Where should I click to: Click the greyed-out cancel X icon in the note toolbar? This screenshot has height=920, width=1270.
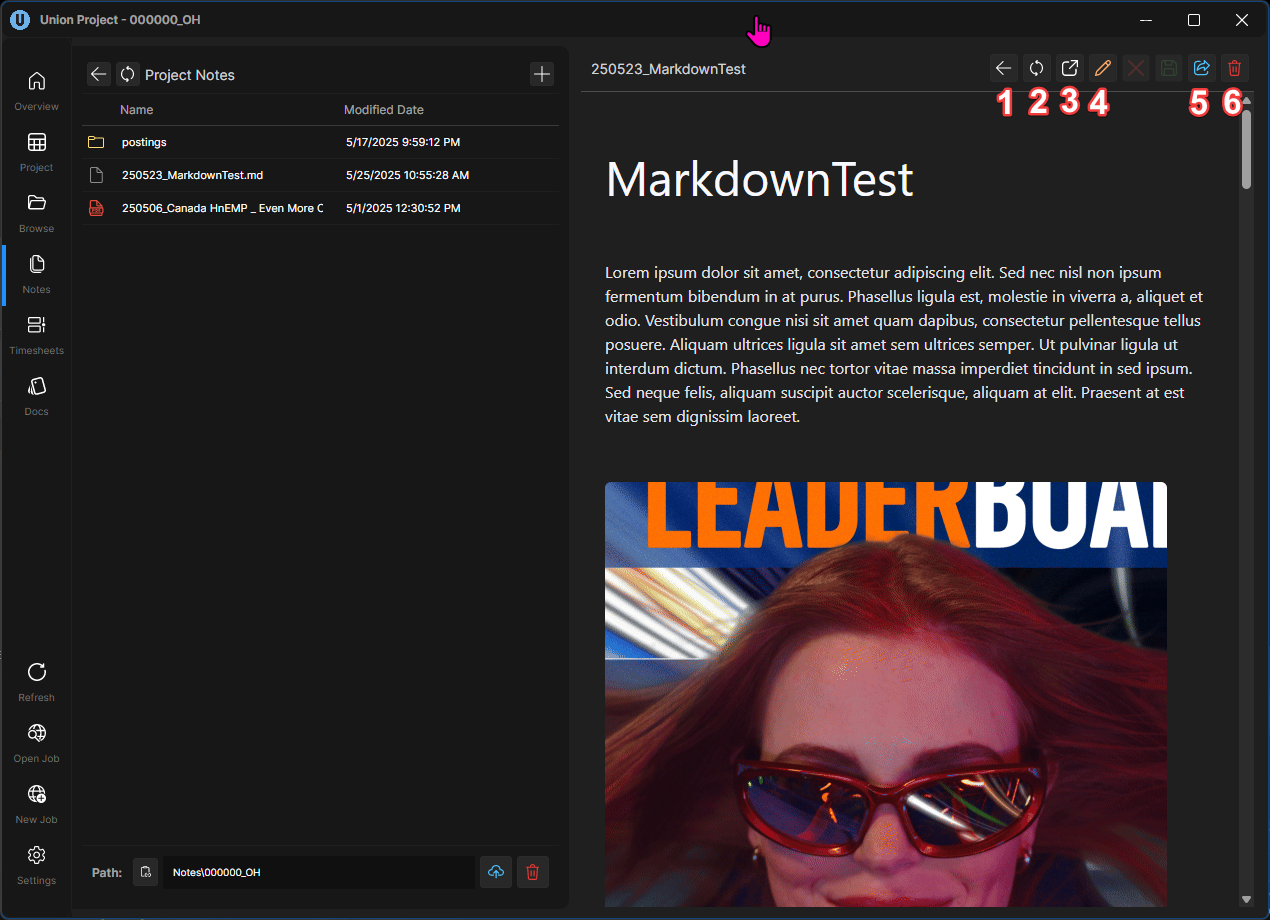tap(1136, 68)
